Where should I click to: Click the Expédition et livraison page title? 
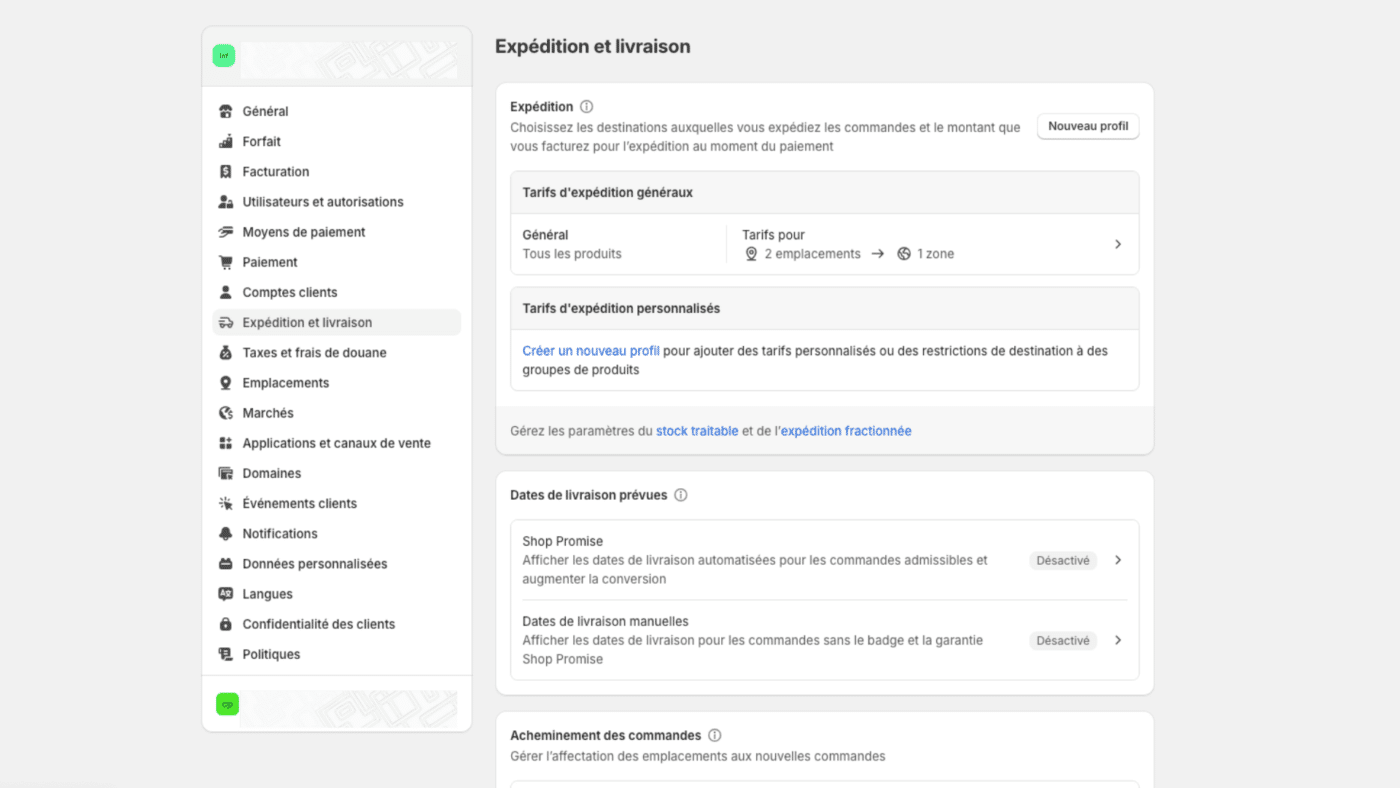click(x=593, y=46)
